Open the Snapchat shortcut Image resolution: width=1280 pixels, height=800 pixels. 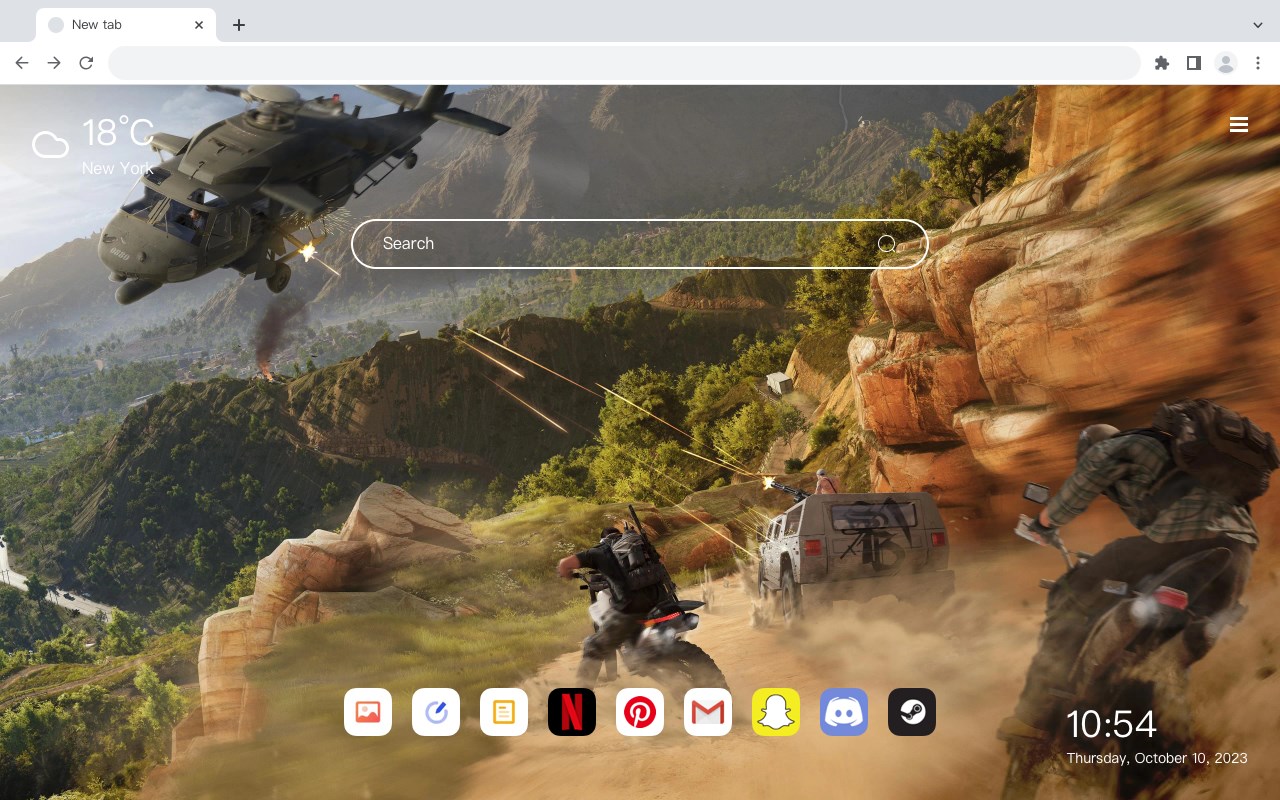coord(776,712)
